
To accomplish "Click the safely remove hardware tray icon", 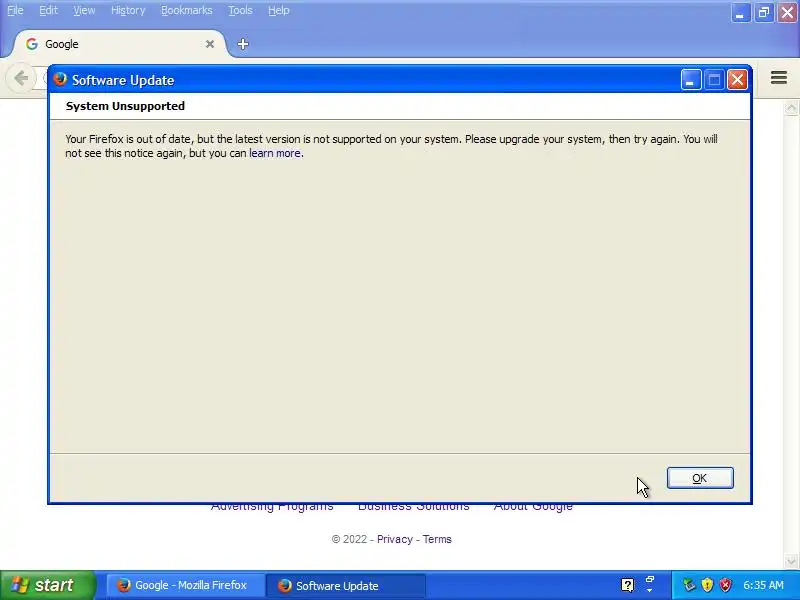I will (689, 585).
